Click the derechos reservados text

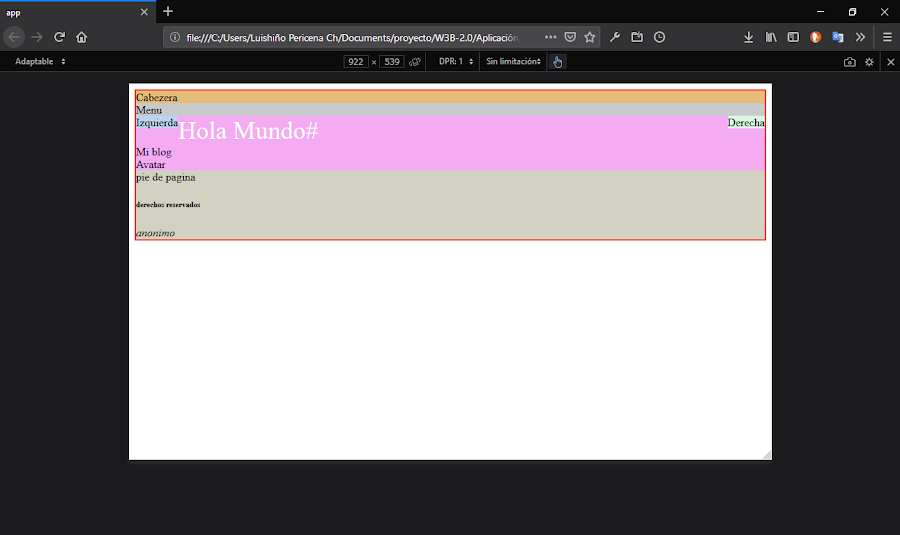168,204
